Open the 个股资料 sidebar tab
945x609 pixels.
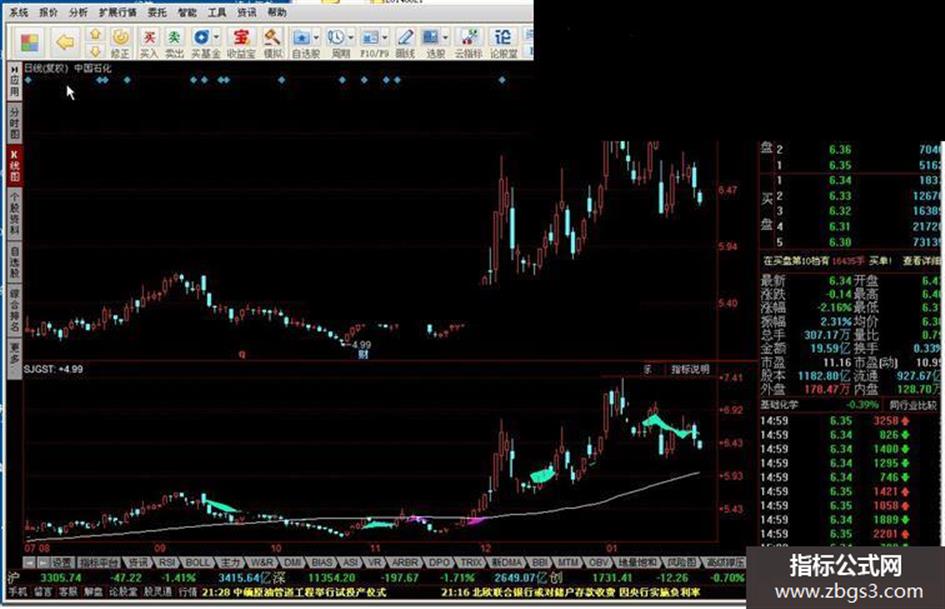coord(14,213)
